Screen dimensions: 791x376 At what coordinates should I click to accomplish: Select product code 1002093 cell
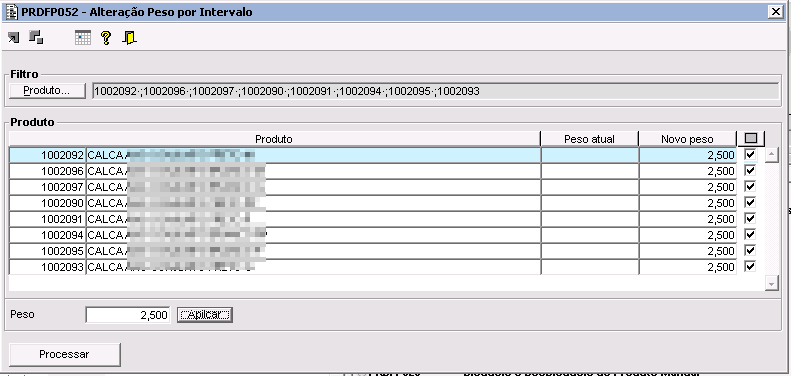tap(47, 267)
